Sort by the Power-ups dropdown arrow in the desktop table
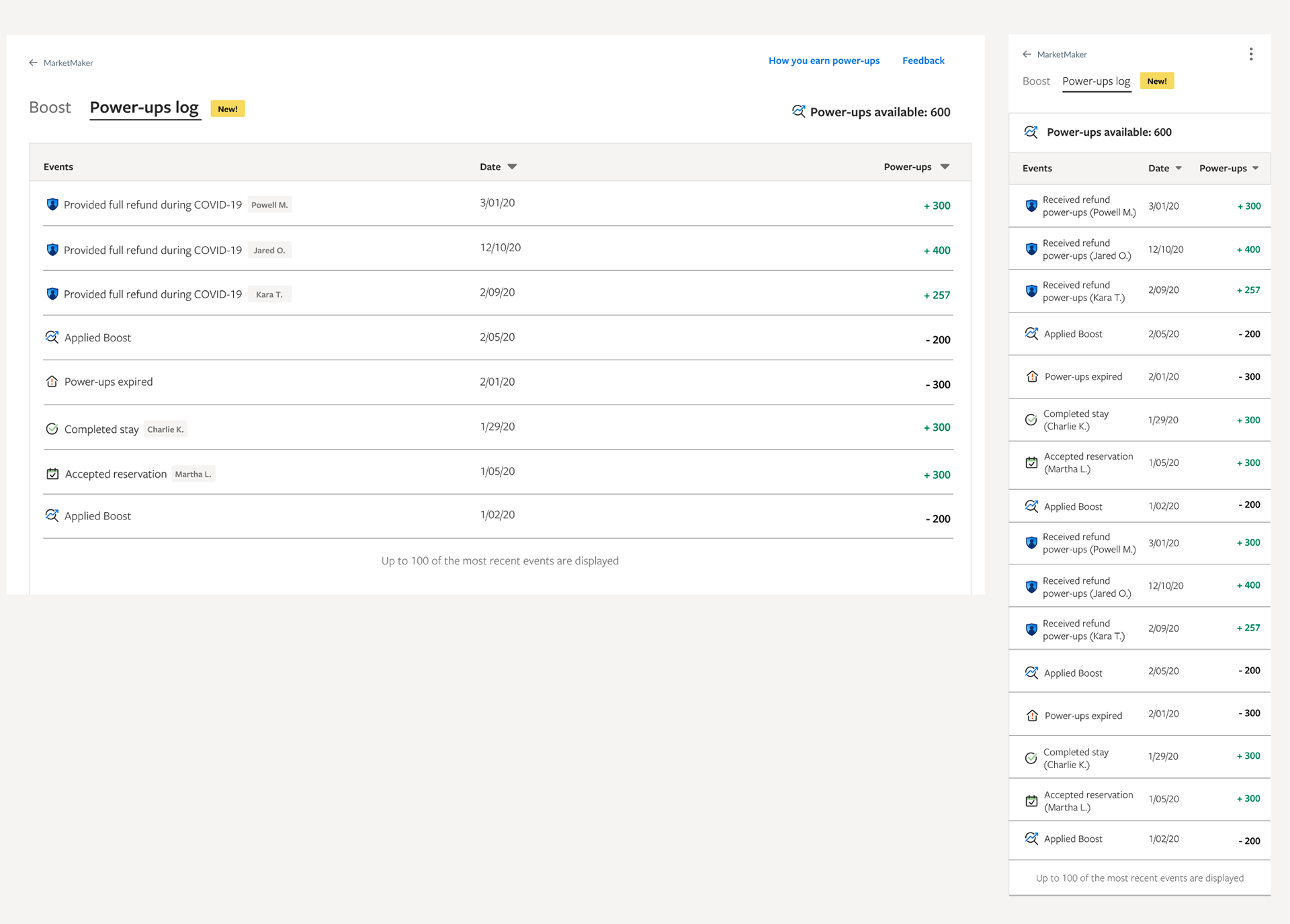Screen dimensions: 1290x924 tap(945, 167)
